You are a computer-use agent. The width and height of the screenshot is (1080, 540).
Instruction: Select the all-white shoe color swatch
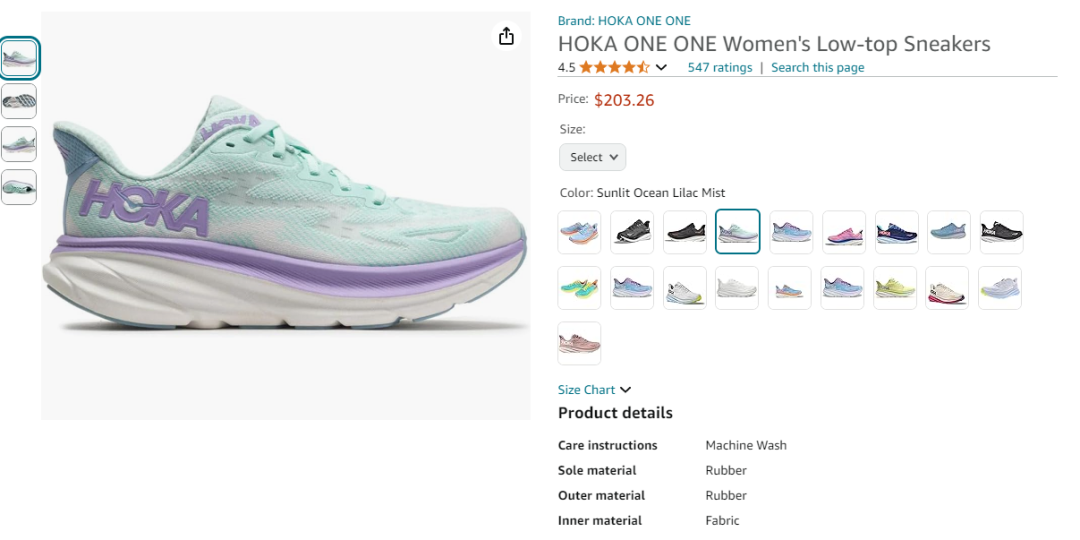pyautogui.click(x=737, y=288)
